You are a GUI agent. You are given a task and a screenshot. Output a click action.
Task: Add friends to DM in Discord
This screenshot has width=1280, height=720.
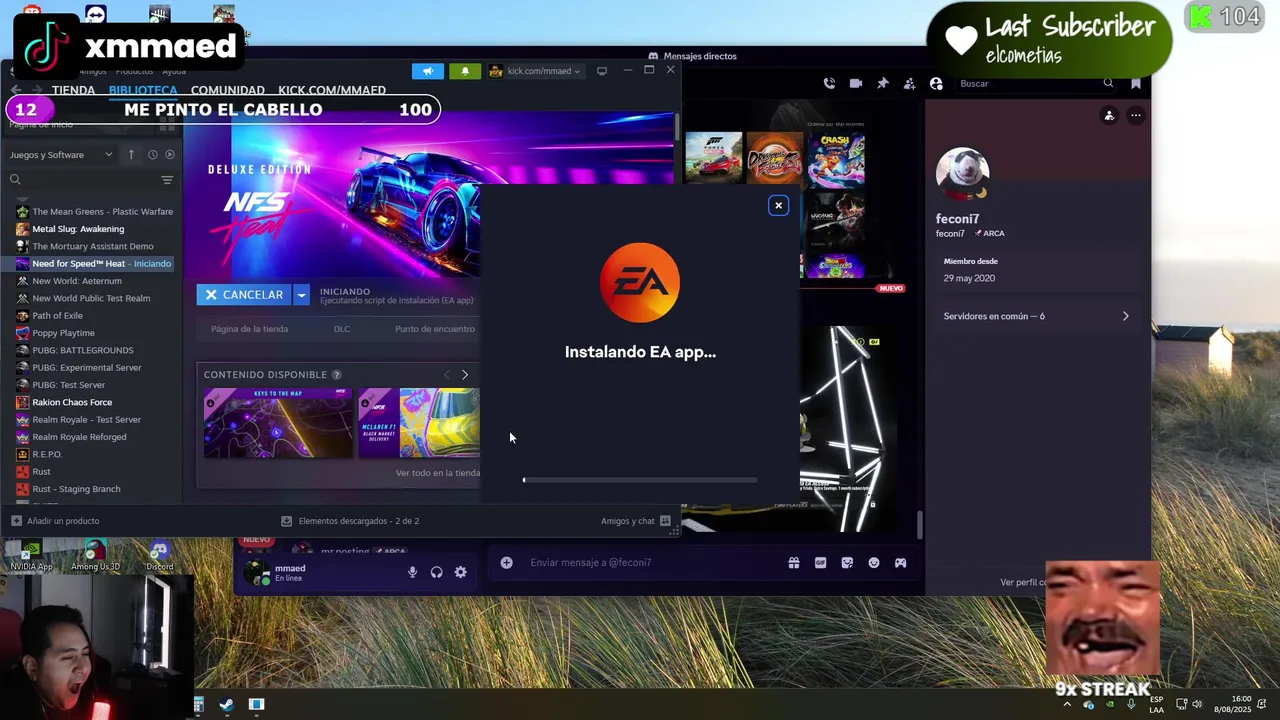[909, 84]
